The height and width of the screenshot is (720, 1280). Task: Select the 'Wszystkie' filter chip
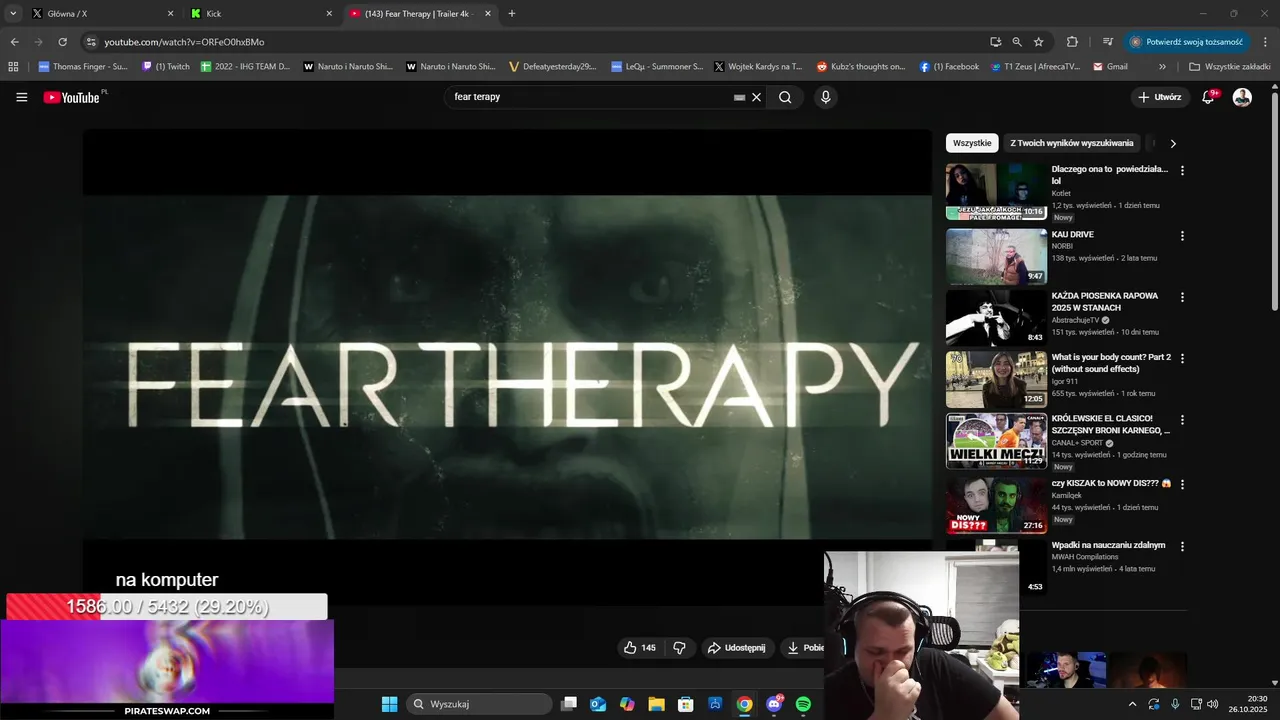[972, 143]
